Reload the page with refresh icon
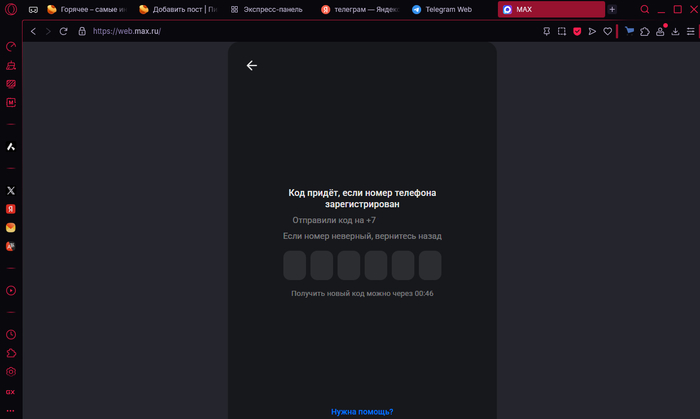The height and width of the screenshot is (419, 700). pyautogui.click(x=63, y=31)
